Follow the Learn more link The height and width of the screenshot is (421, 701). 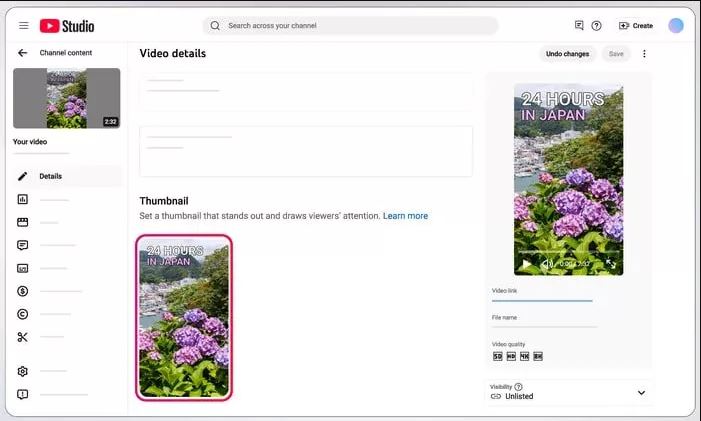(405, 216)
